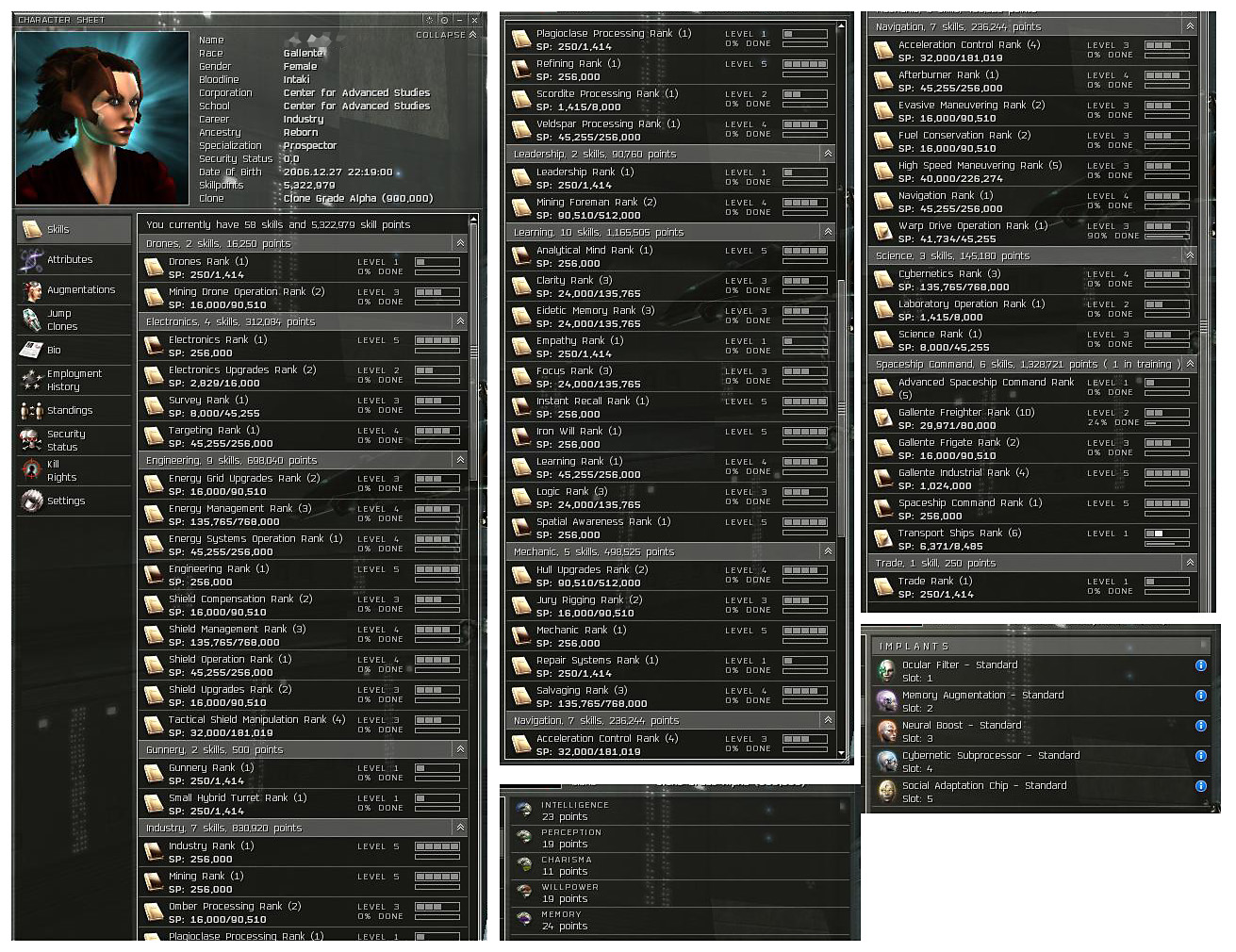This screenshot has width=1236, height=952.
Task: Show info for Cybernetic Subprocessor implant
Action: point(1200,756)
